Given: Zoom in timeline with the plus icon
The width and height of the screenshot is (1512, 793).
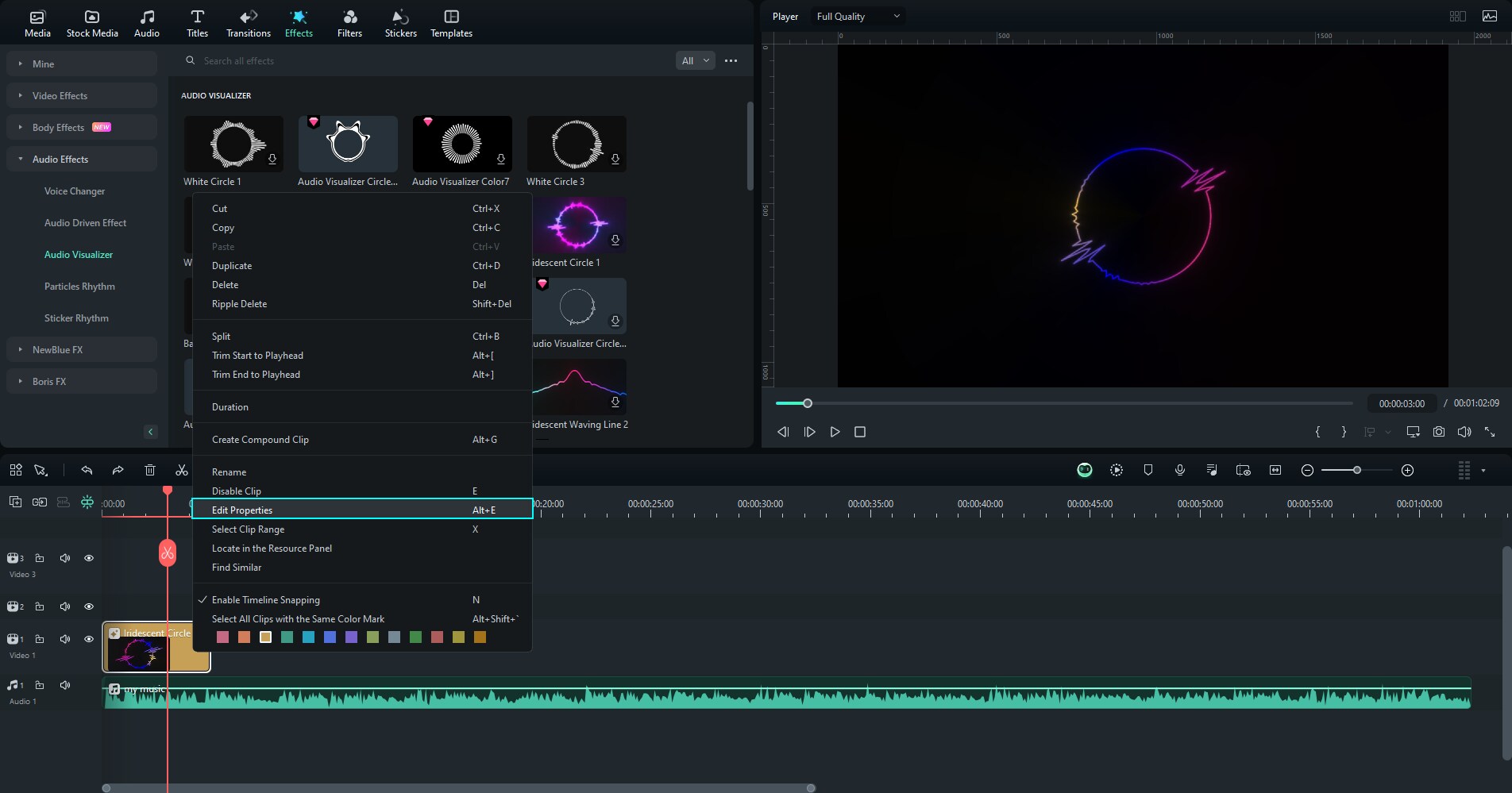Looking at the screenshot, I should [1408, 471].
